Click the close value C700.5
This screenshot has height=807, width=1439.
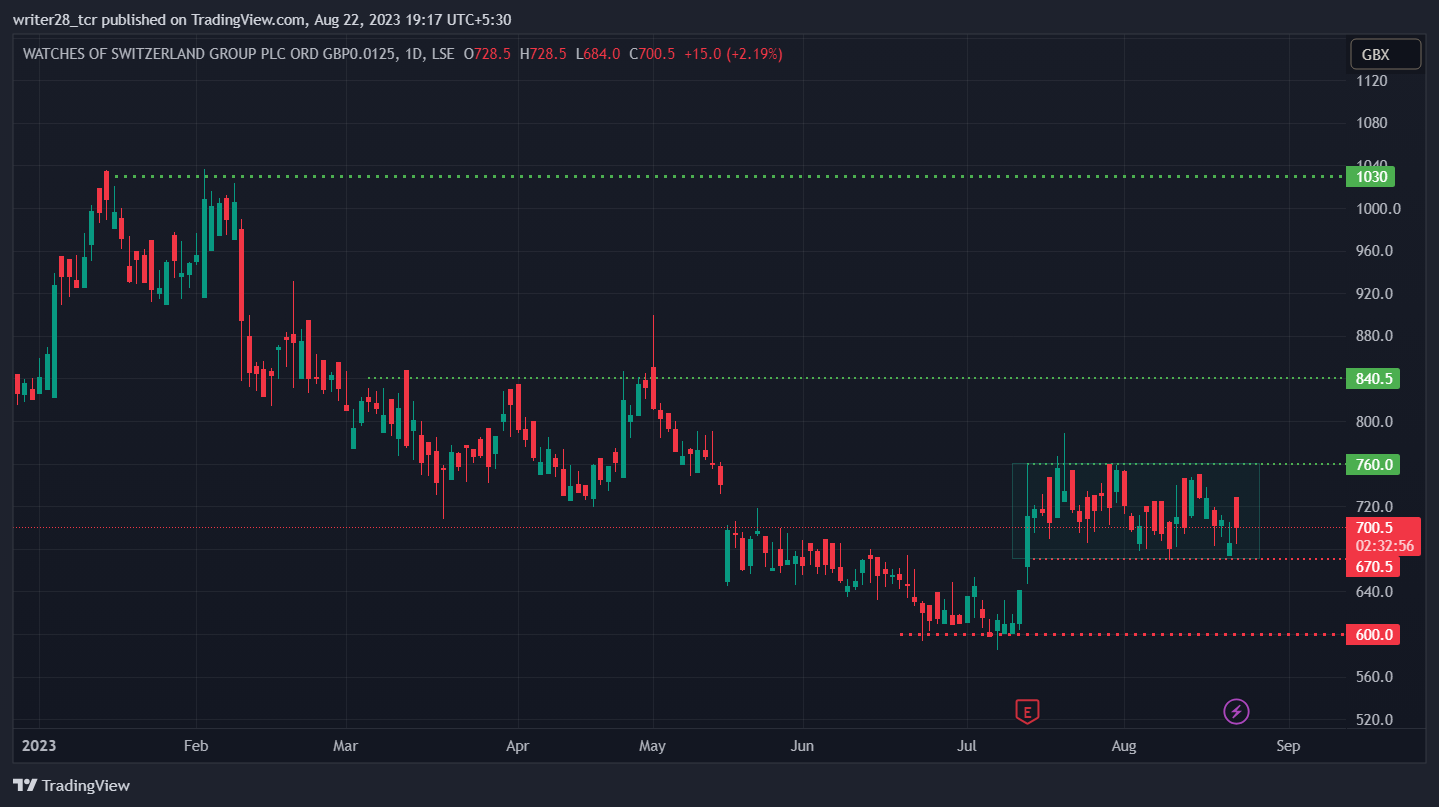pos(652,54)
